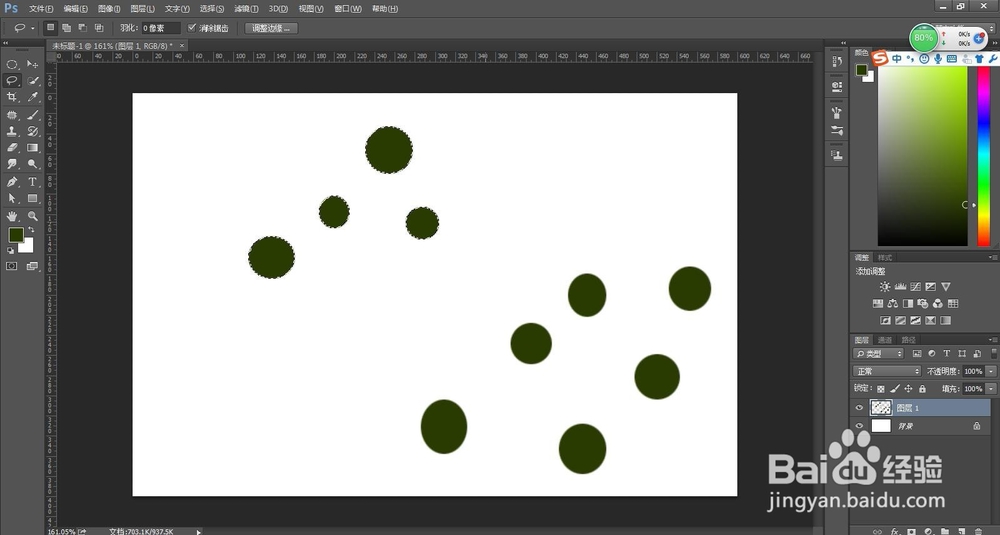Screen dimensions: 1000x535
Task: Select the Clone Stamp tool
Action: click(11, 131)
